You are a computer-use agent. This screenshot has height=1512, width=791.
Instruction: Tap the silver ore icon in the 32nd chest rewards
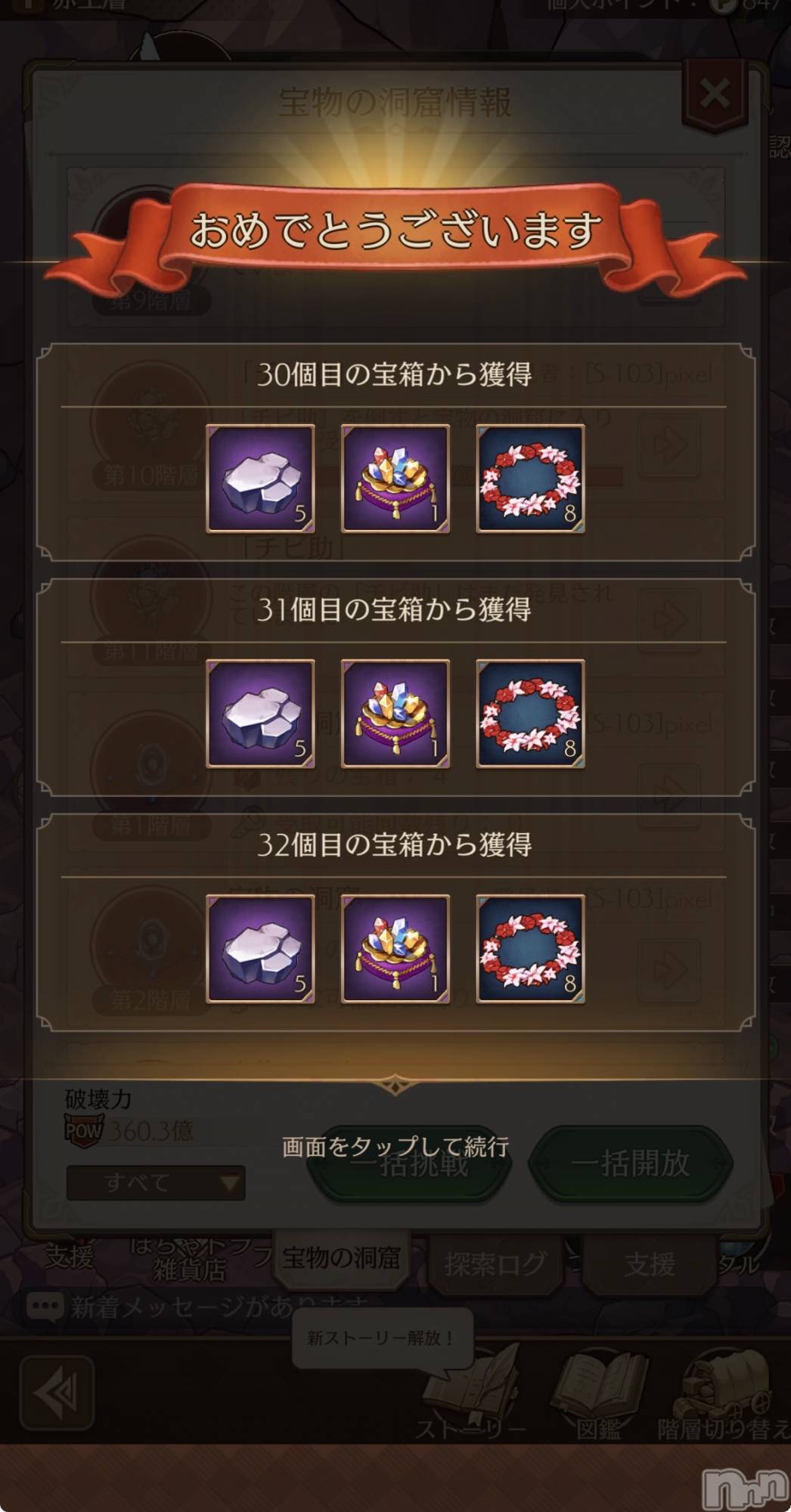pyautogui.click(x=260, y=949)
